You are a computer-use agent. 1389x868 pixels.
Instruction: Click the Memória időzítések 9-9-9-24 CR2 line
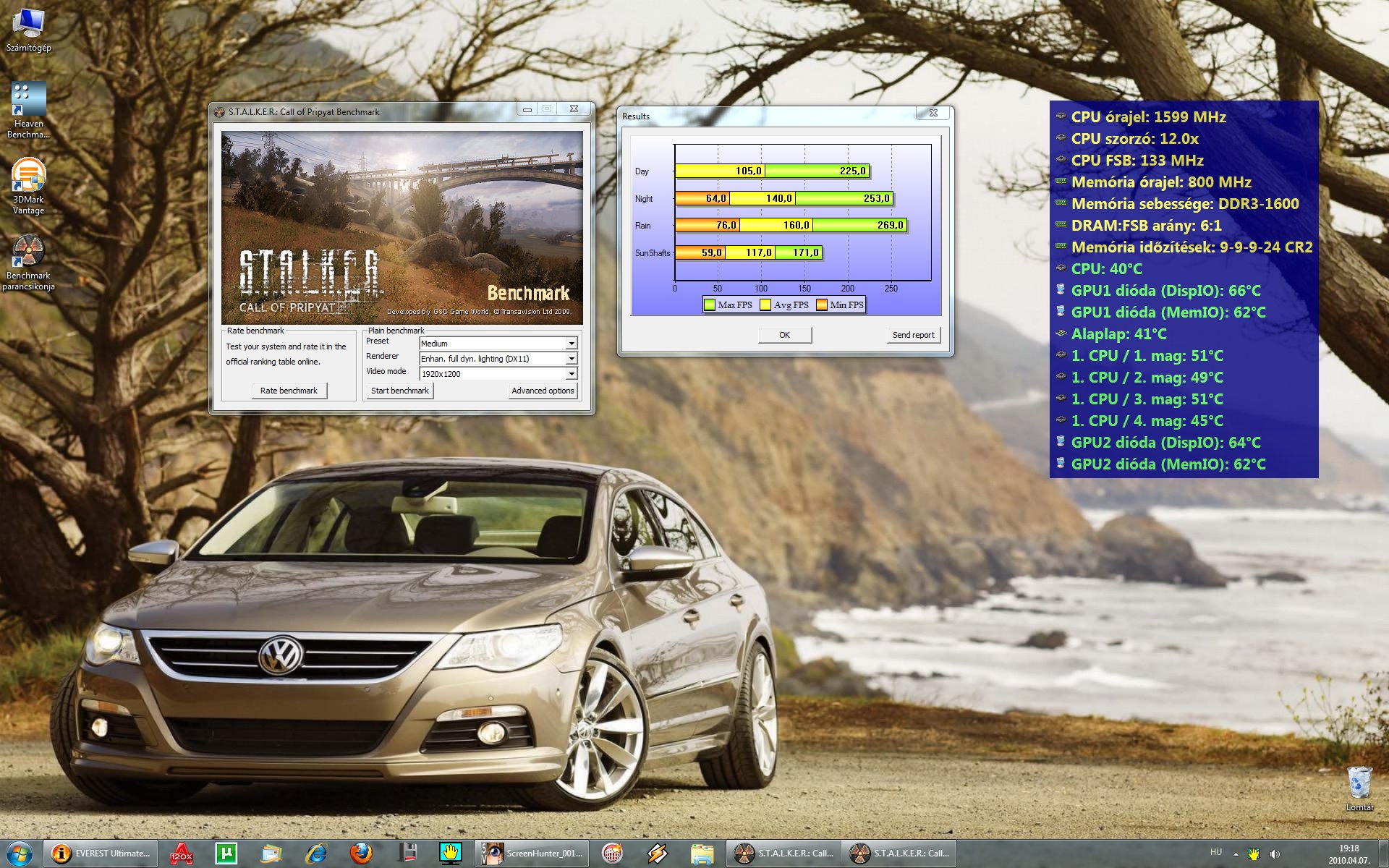point(1184,247)
